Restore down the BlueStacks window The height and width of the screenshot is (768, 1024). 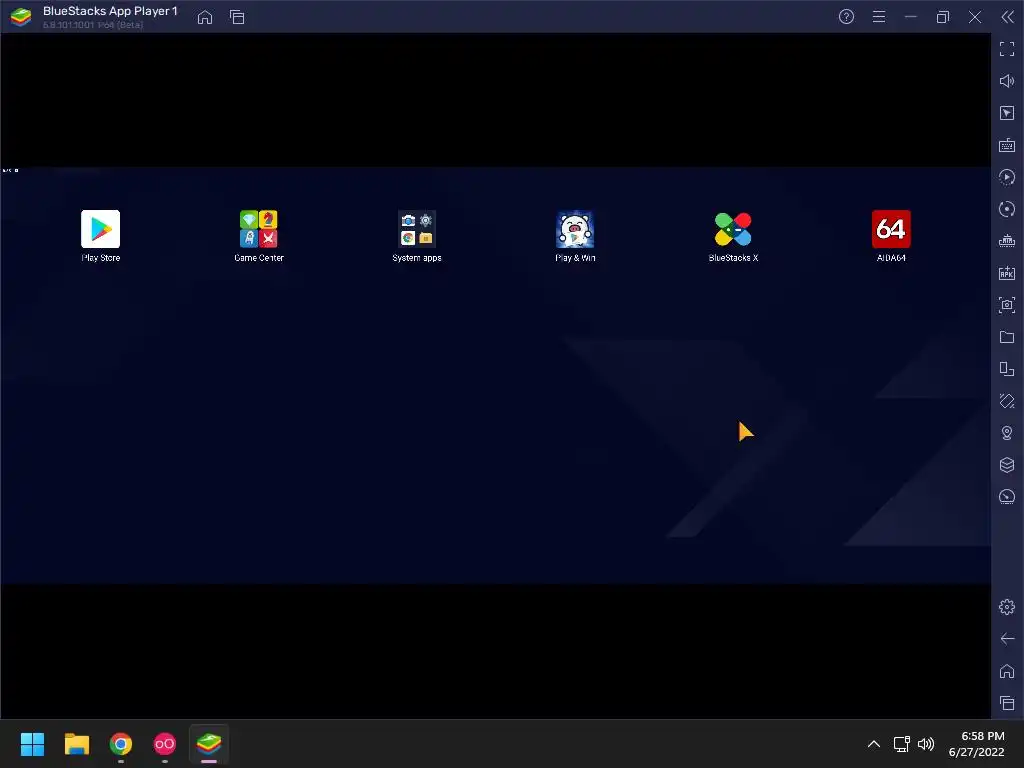tap(943, 17)
